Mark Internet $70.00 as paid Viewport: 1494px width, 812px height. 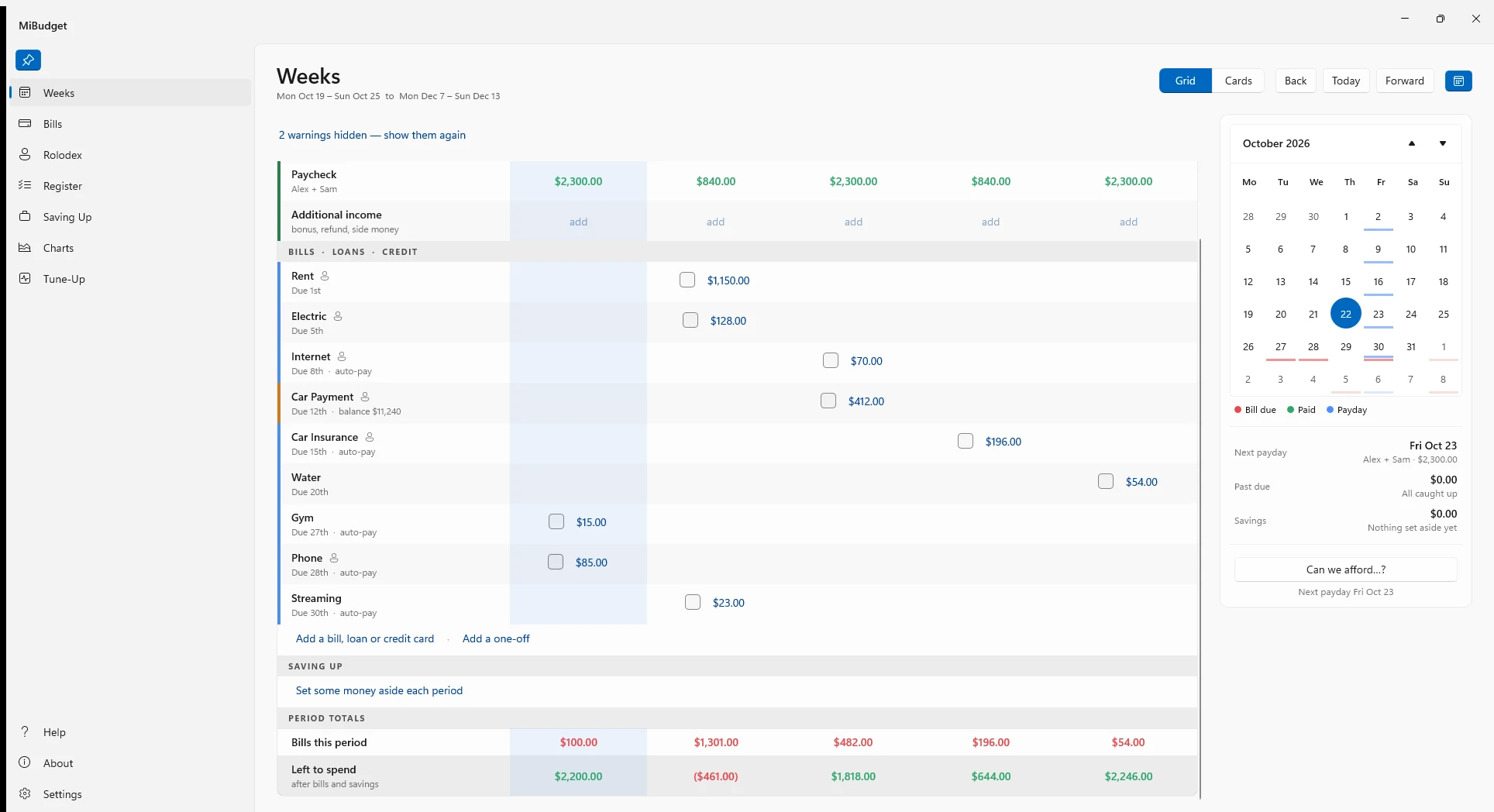tap(831, 360)
